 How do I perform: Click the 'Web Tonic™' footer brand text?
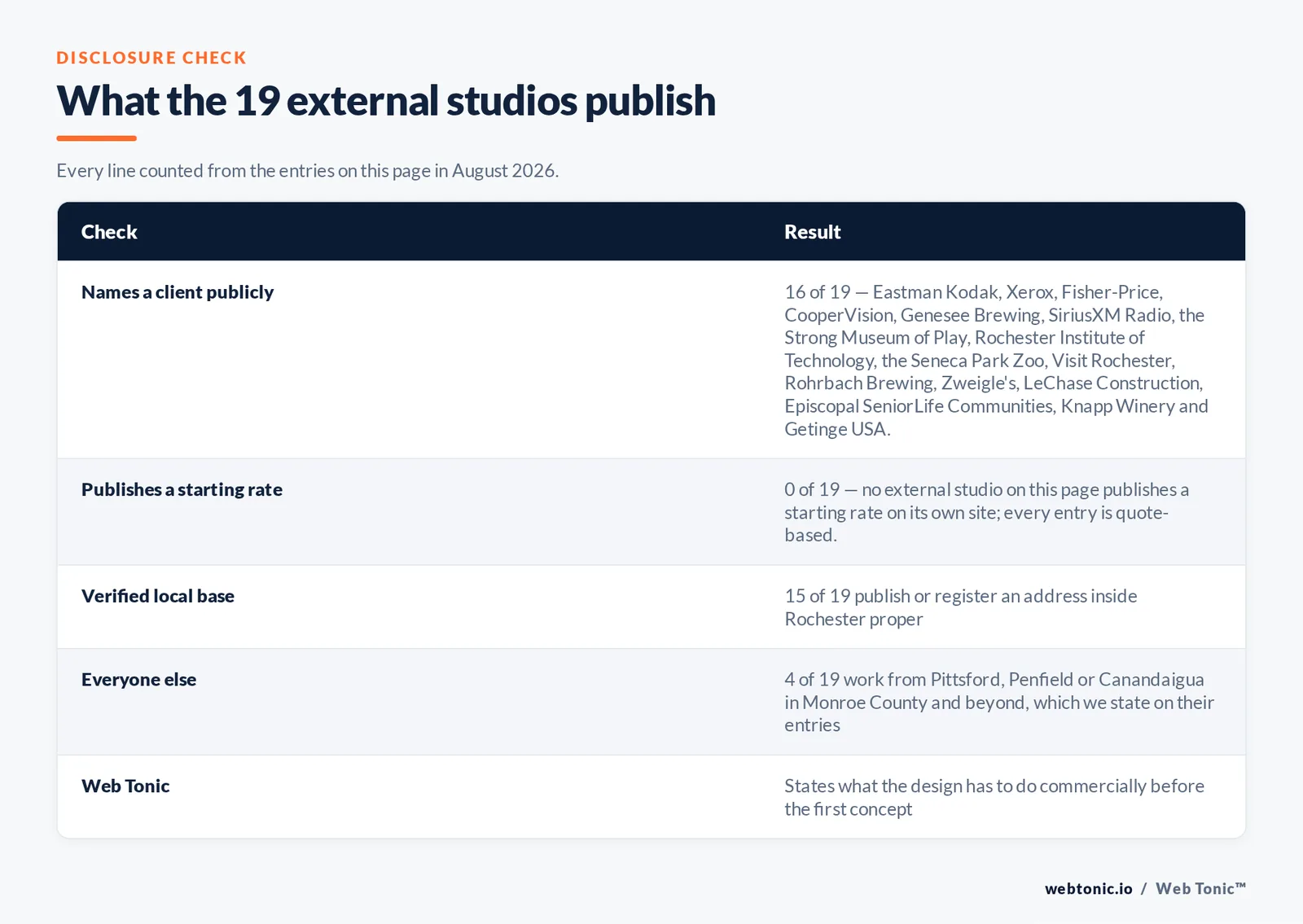(x=1201, y=889)
